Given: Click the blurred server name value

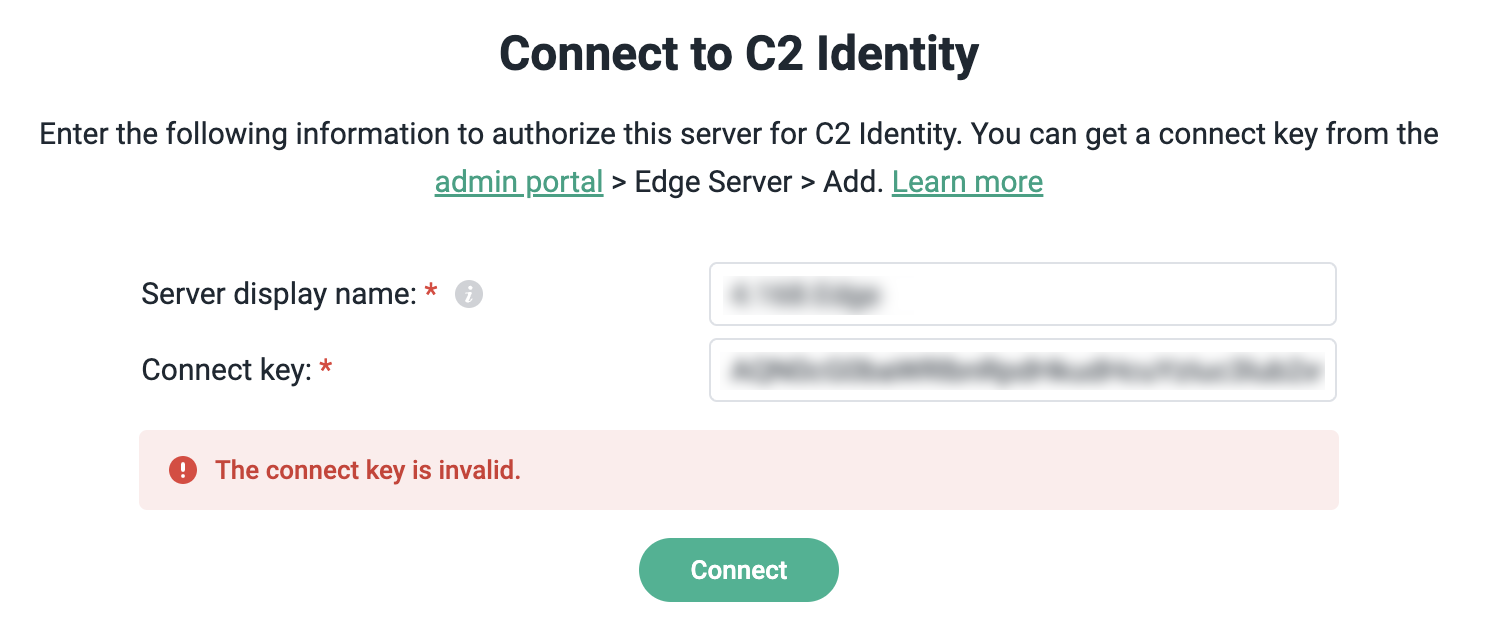Looking at the screenshot, I should (800, 294).
